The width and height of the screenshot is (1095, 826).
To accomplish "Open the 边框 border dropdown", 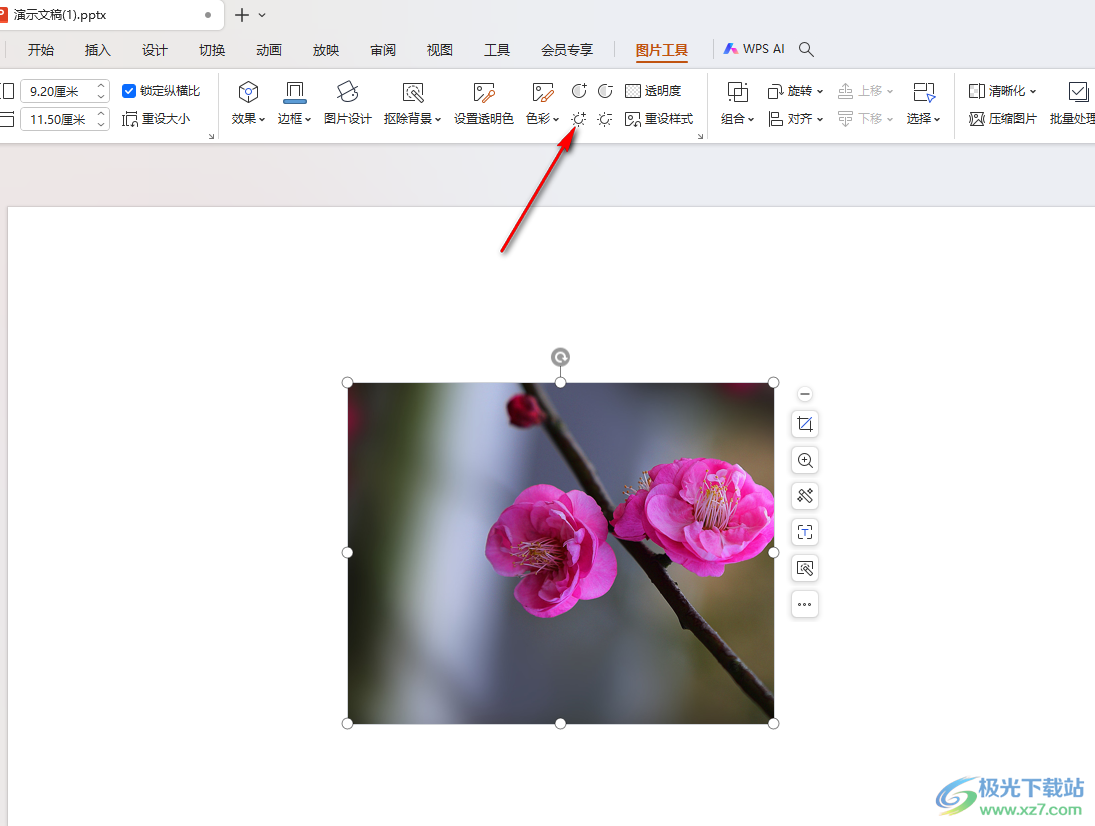I will [294, 103].
